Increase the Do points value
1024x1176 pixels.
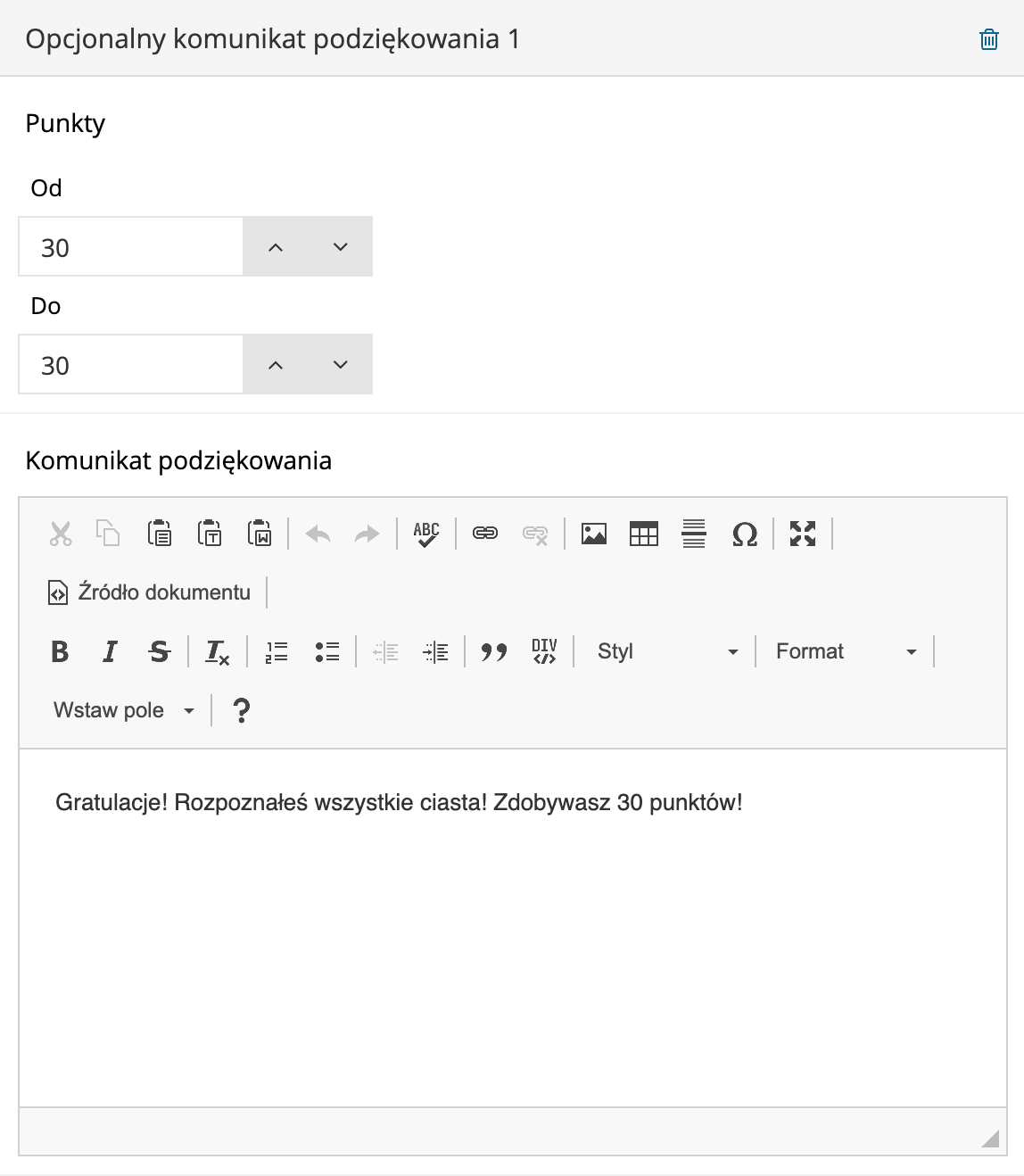(276, 365)
